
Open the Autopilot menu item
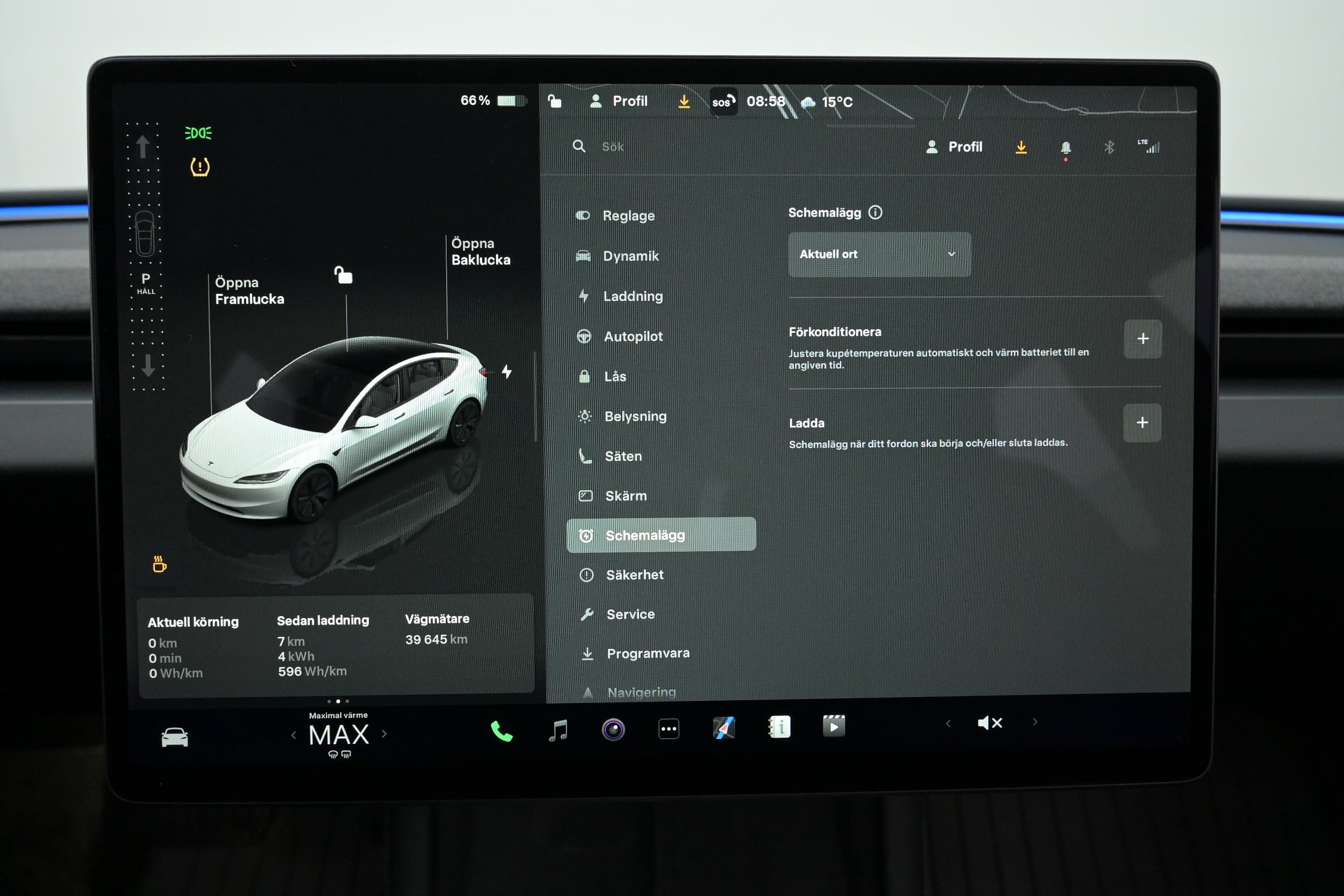633,336
